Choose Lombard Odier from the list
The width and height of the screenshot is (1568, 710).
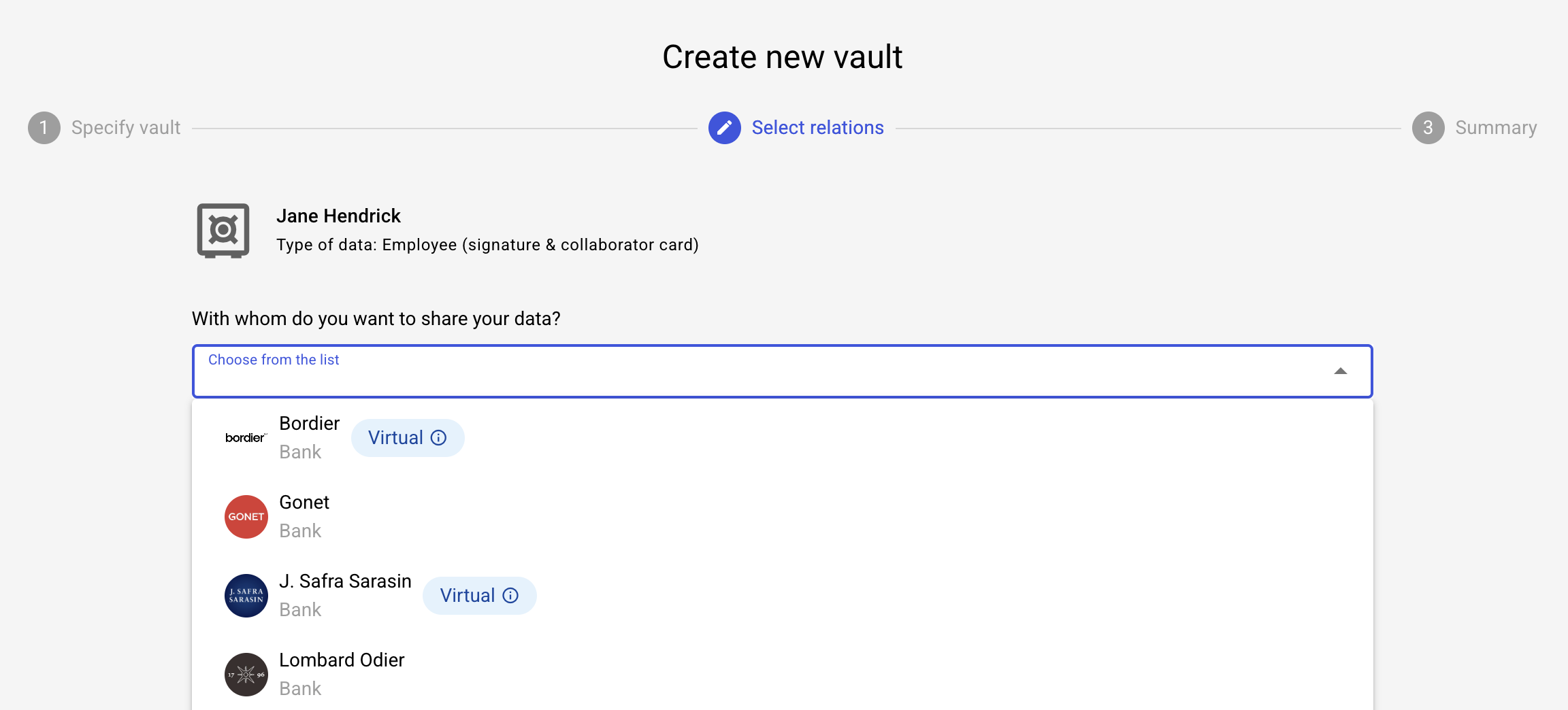[x=342, y=674]
